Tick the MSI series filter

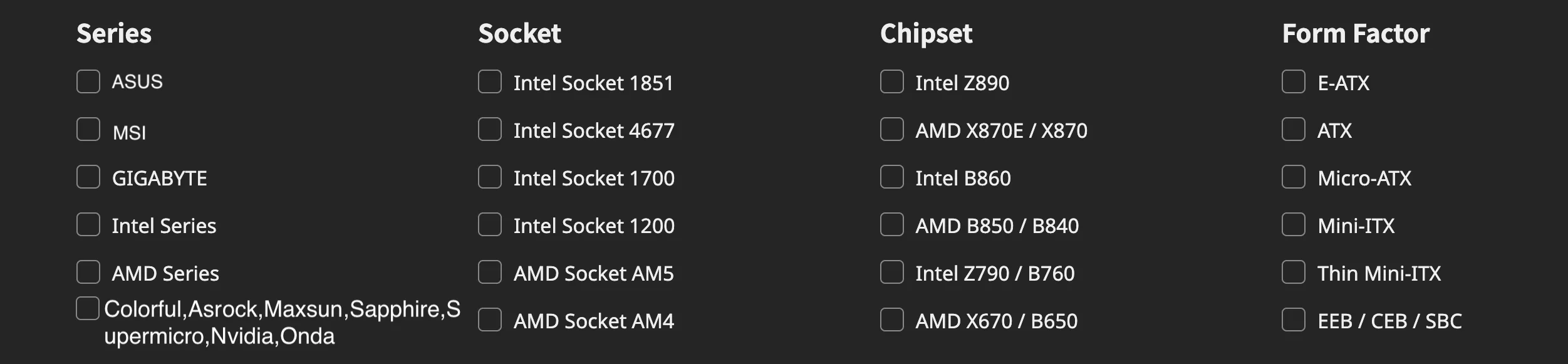[88, 130]
